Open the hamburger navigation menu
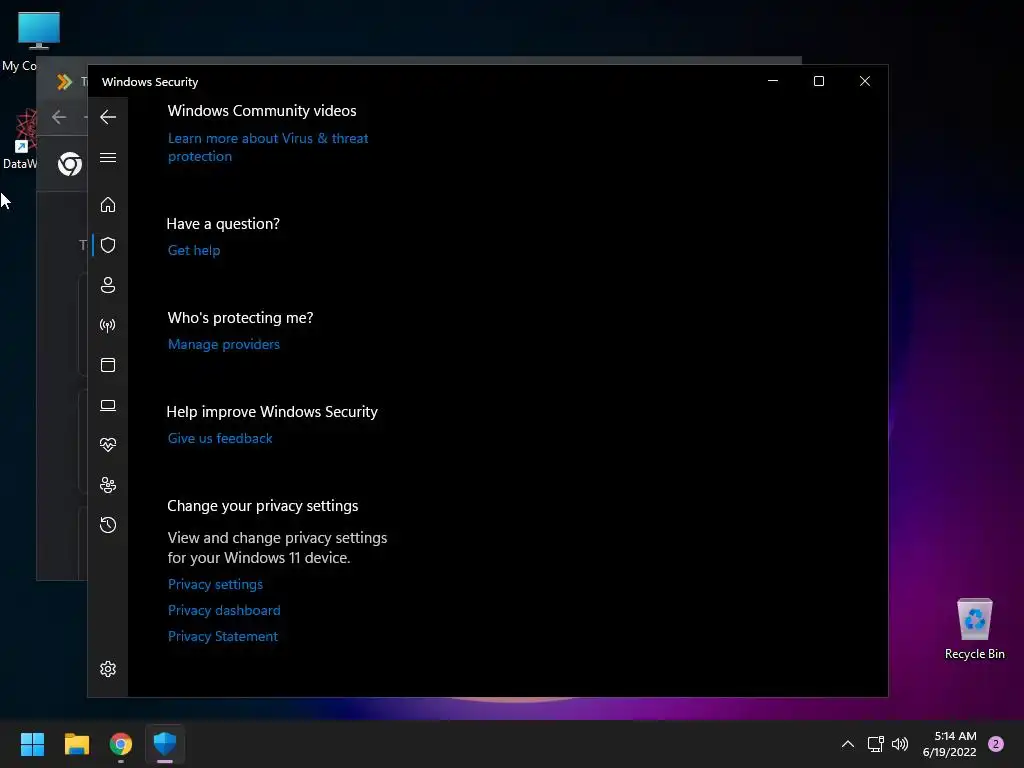1024x768 pixels. point(108,157)
